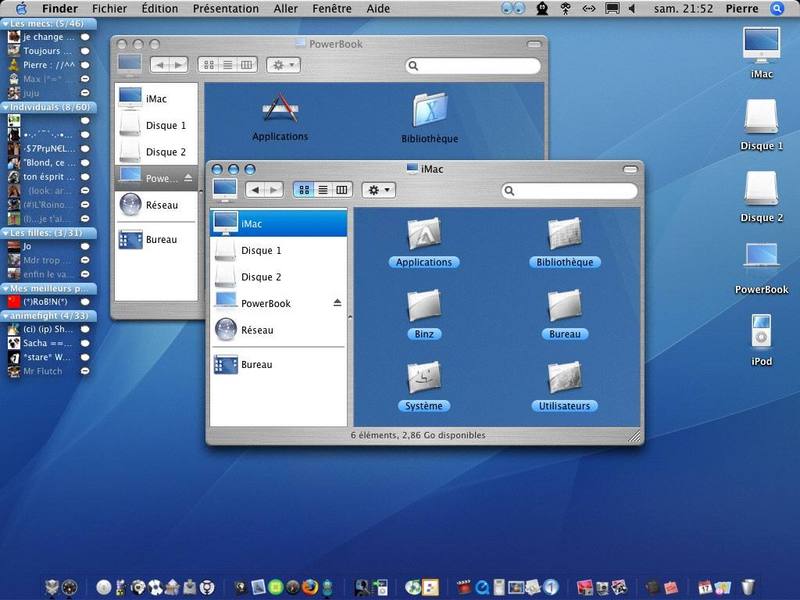Open the Fenêtre menu

[x=332, y=9]
